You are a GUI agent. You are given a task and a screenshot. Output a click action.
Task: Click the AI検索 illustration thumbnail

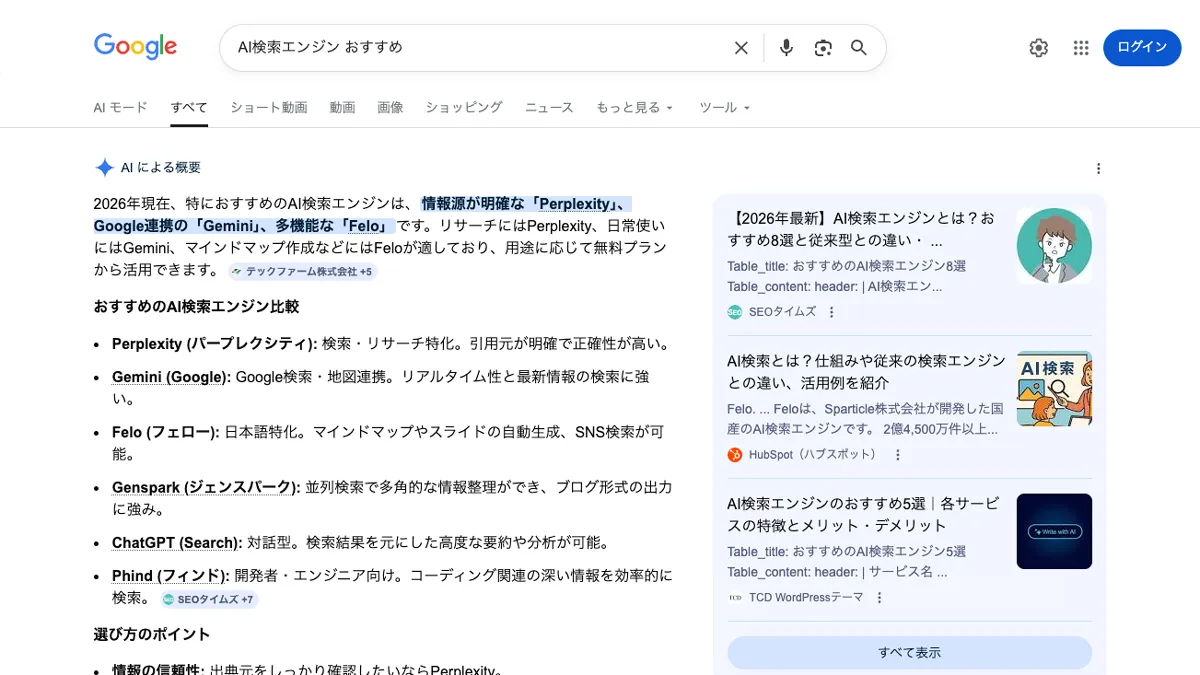(1054, 389)
